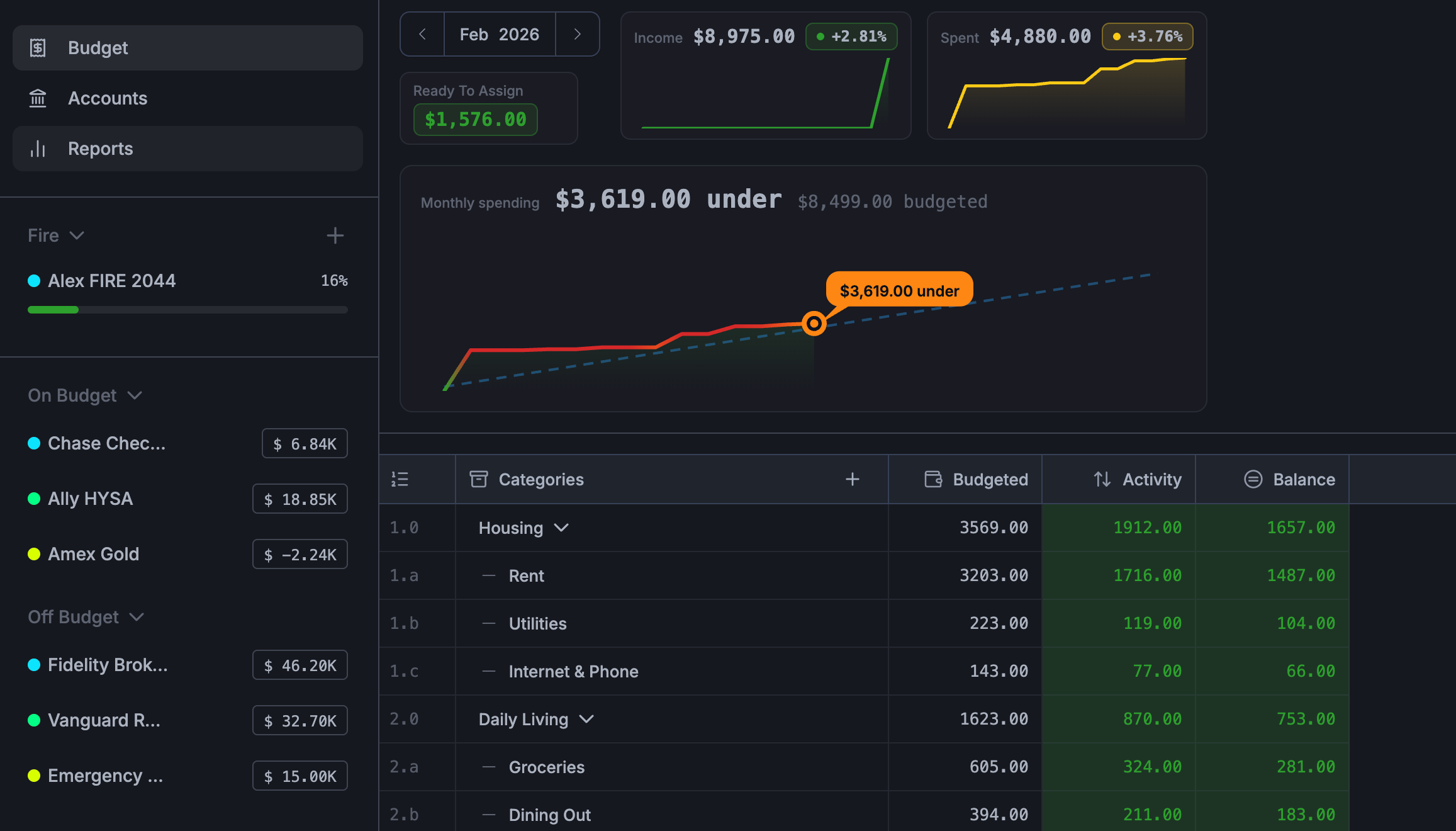Click the Accounts bank building icon
The image size is (1456, 831).
coord(38,98)
